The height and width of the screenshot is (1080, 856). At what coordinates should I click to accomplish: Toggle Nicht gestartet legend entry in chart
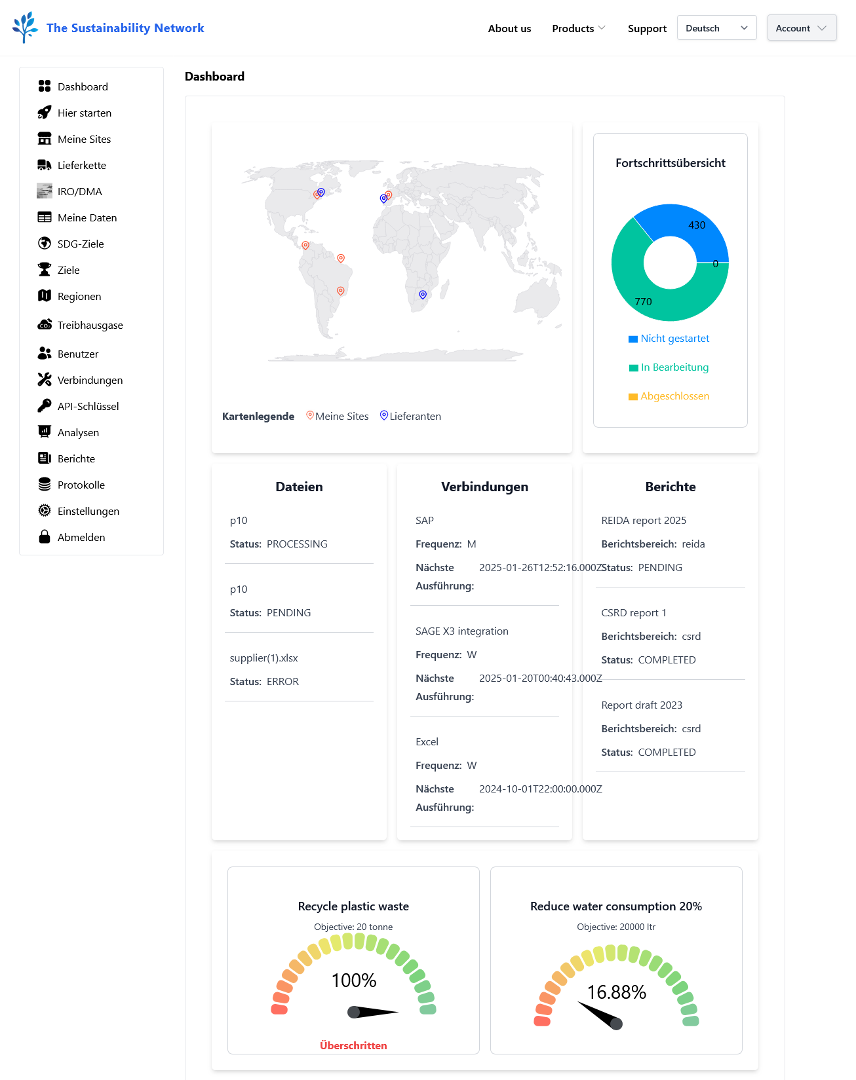click(668, 338)
